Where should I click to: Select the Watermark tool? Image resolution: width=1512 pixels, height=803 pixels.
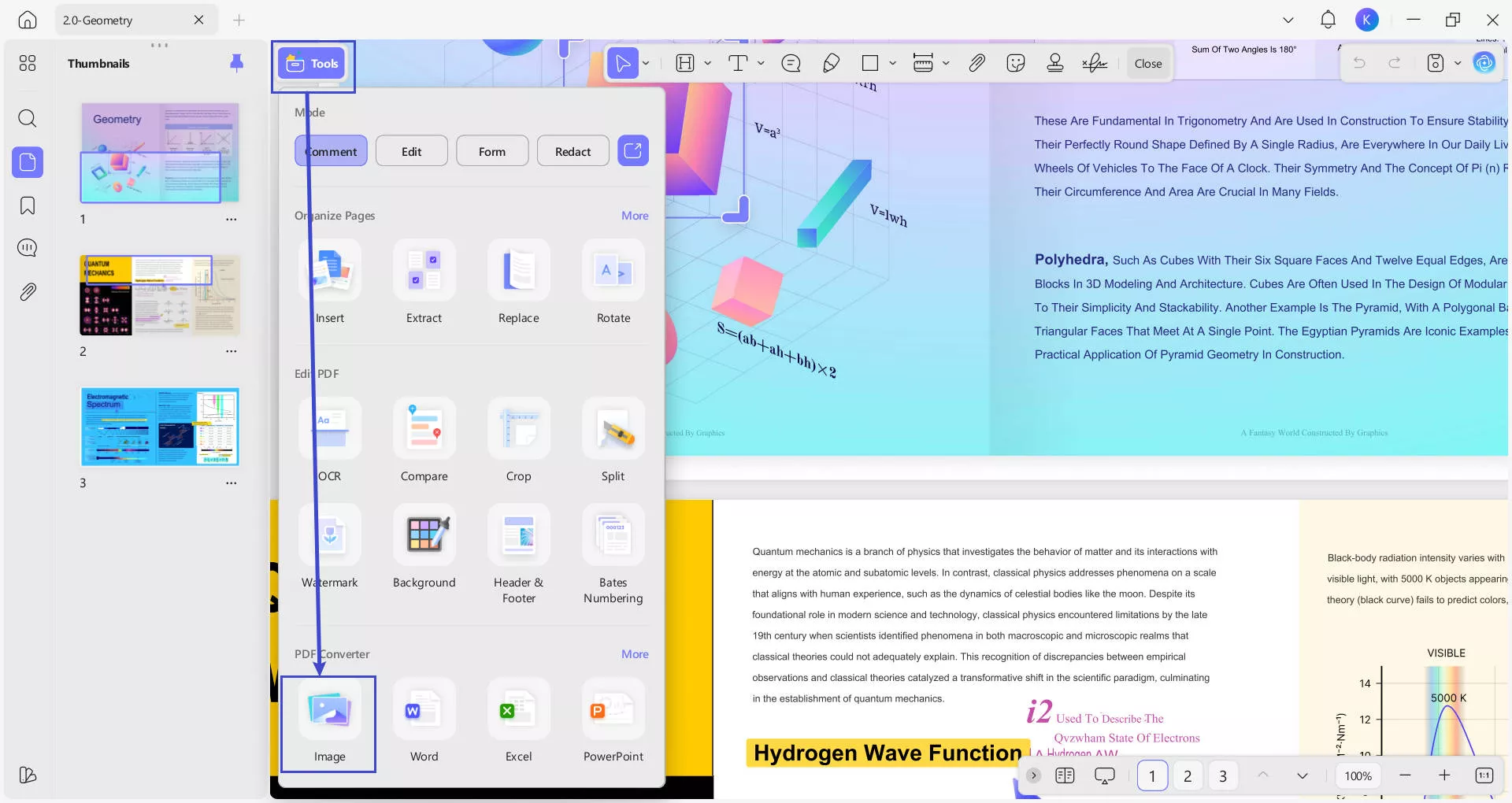[329, 547]
